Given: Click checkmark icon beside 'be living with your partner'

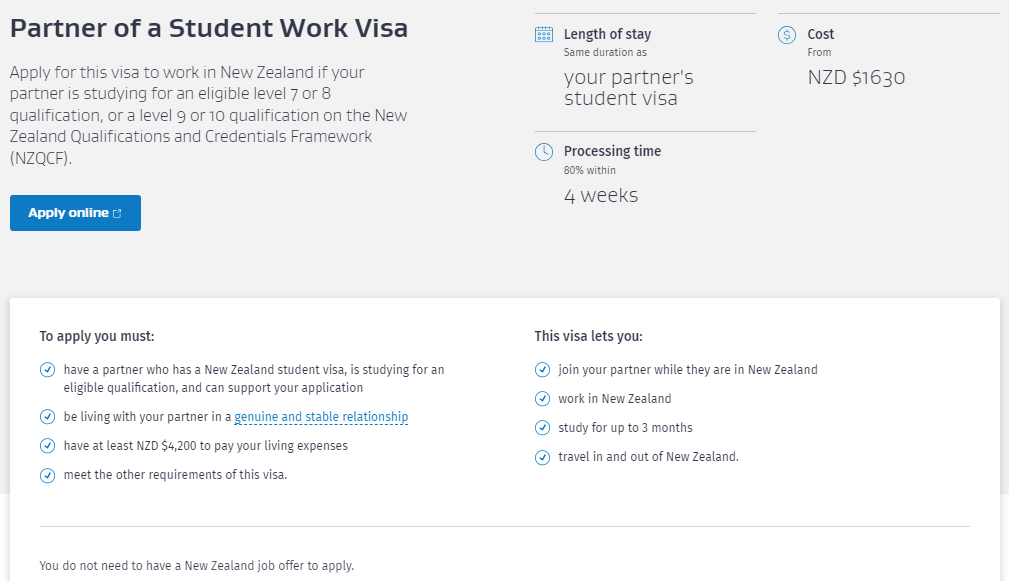Looking at the screenshot, I should [x=47, y=417].
